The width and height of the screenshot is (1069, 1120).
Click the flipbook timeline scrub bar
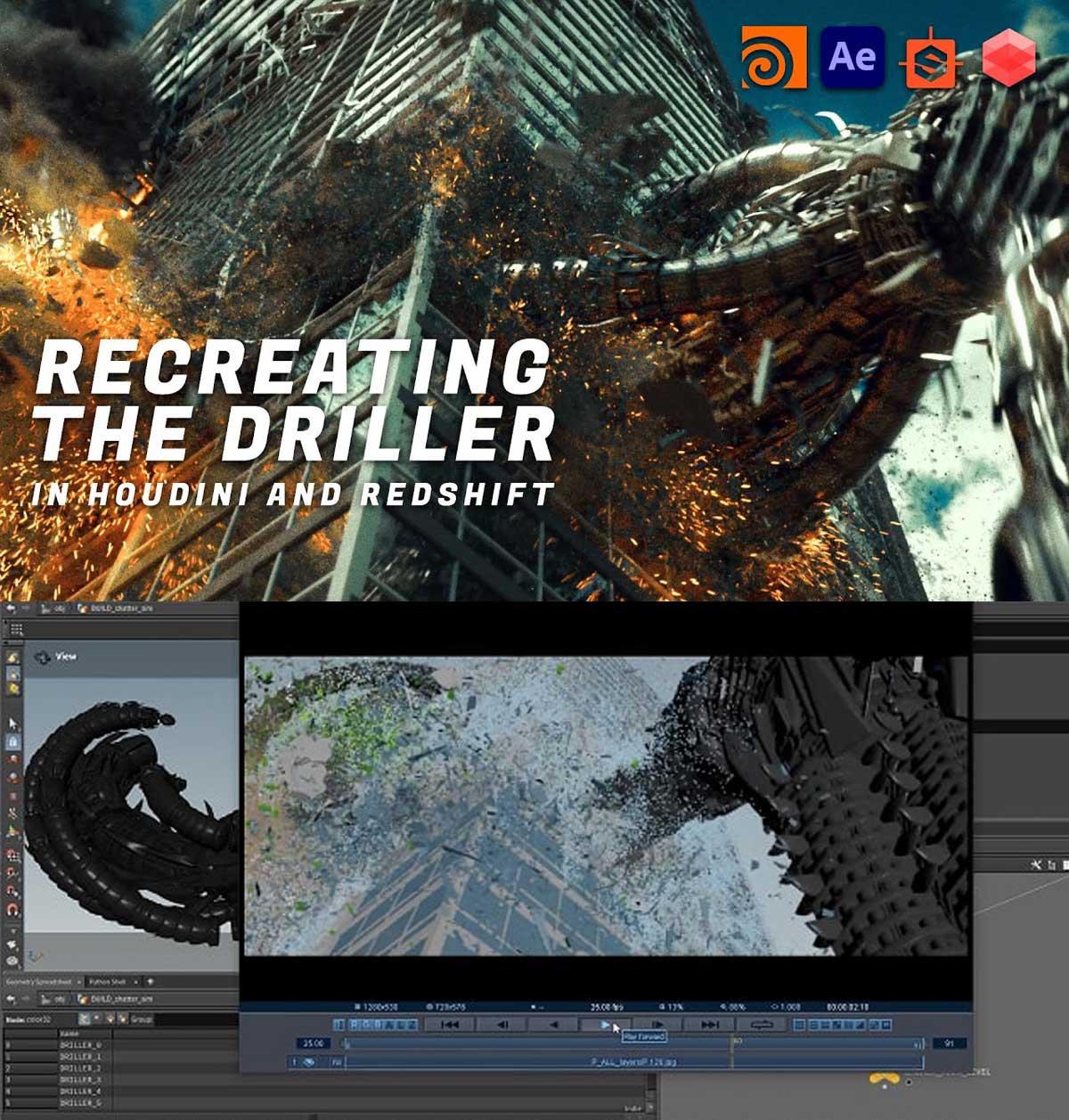633,1043
